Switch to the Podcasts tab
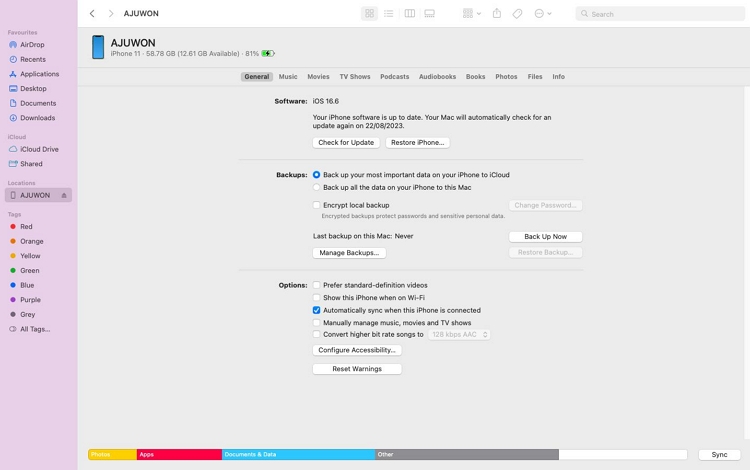Screen dimensions: 750x470 coord(395,77)
